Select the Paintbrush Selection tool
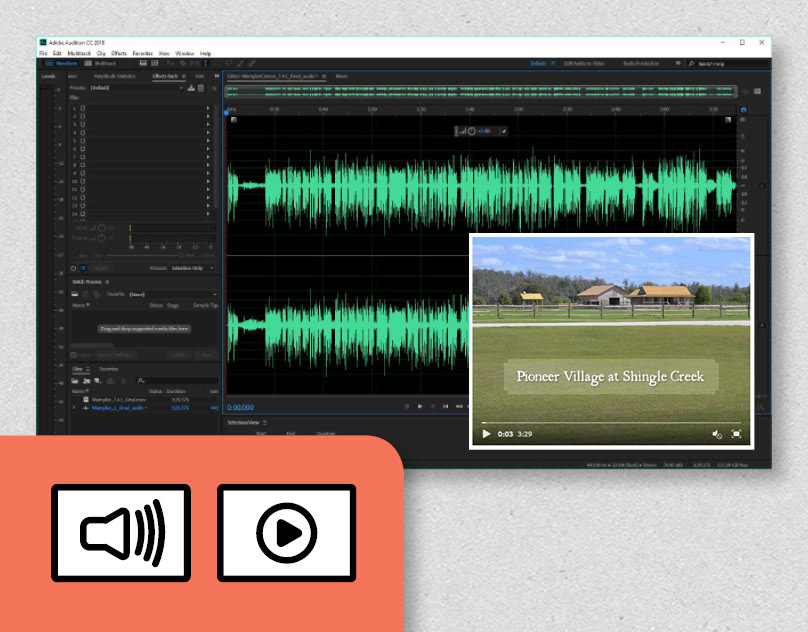 [240, 63]
